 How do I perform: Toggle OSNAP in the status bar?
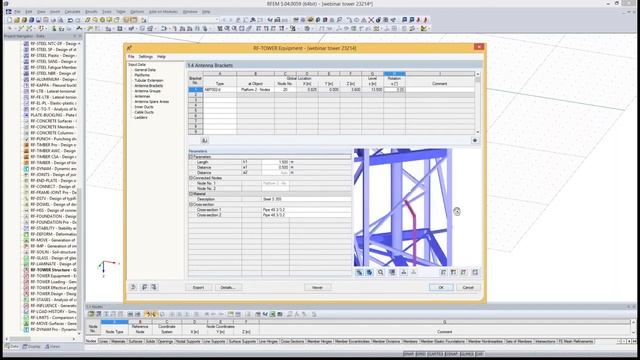pos(452,354)
